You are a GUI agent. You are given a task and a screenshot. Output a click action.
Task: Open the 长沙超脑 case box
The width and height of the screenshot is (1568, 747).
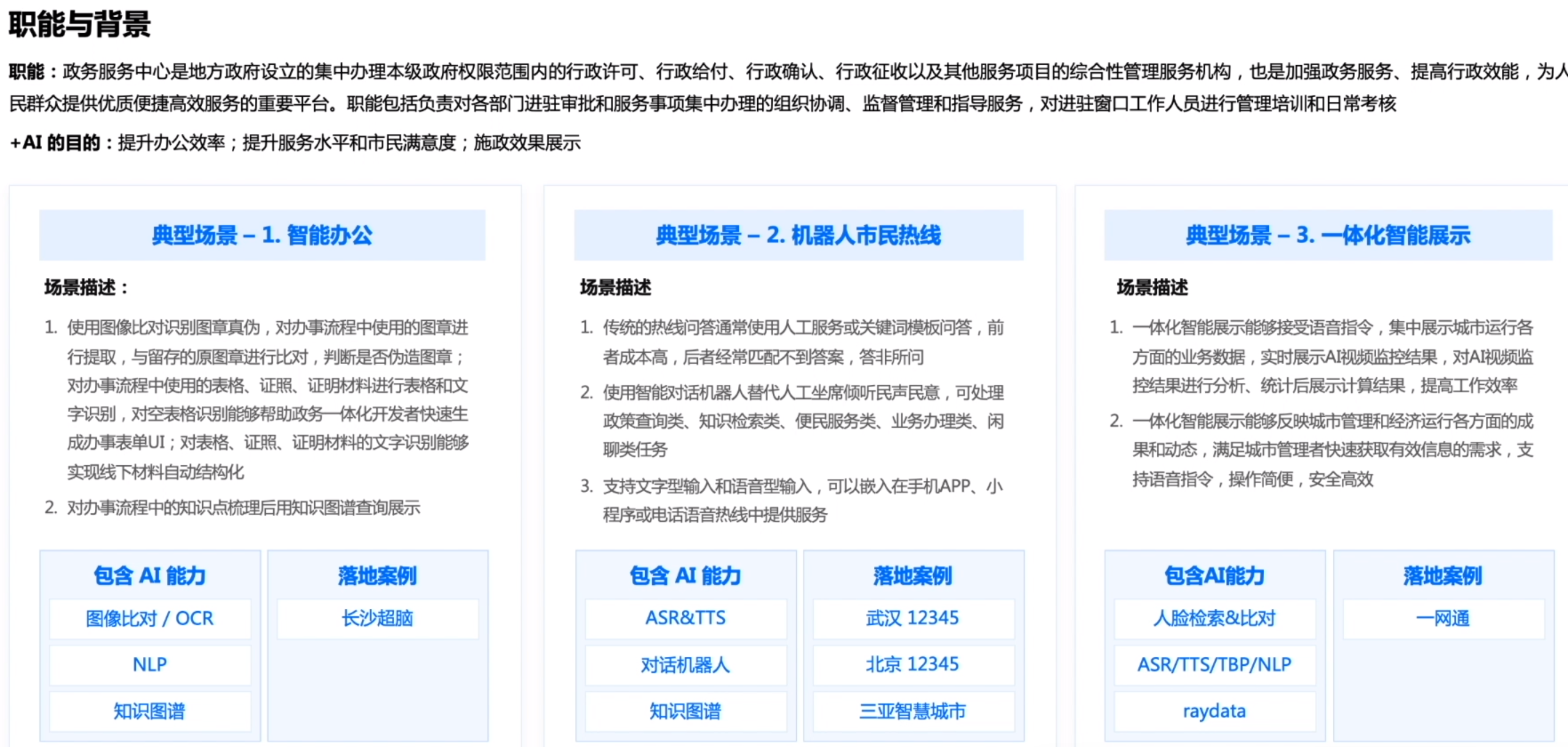click(x=377, y=619)
